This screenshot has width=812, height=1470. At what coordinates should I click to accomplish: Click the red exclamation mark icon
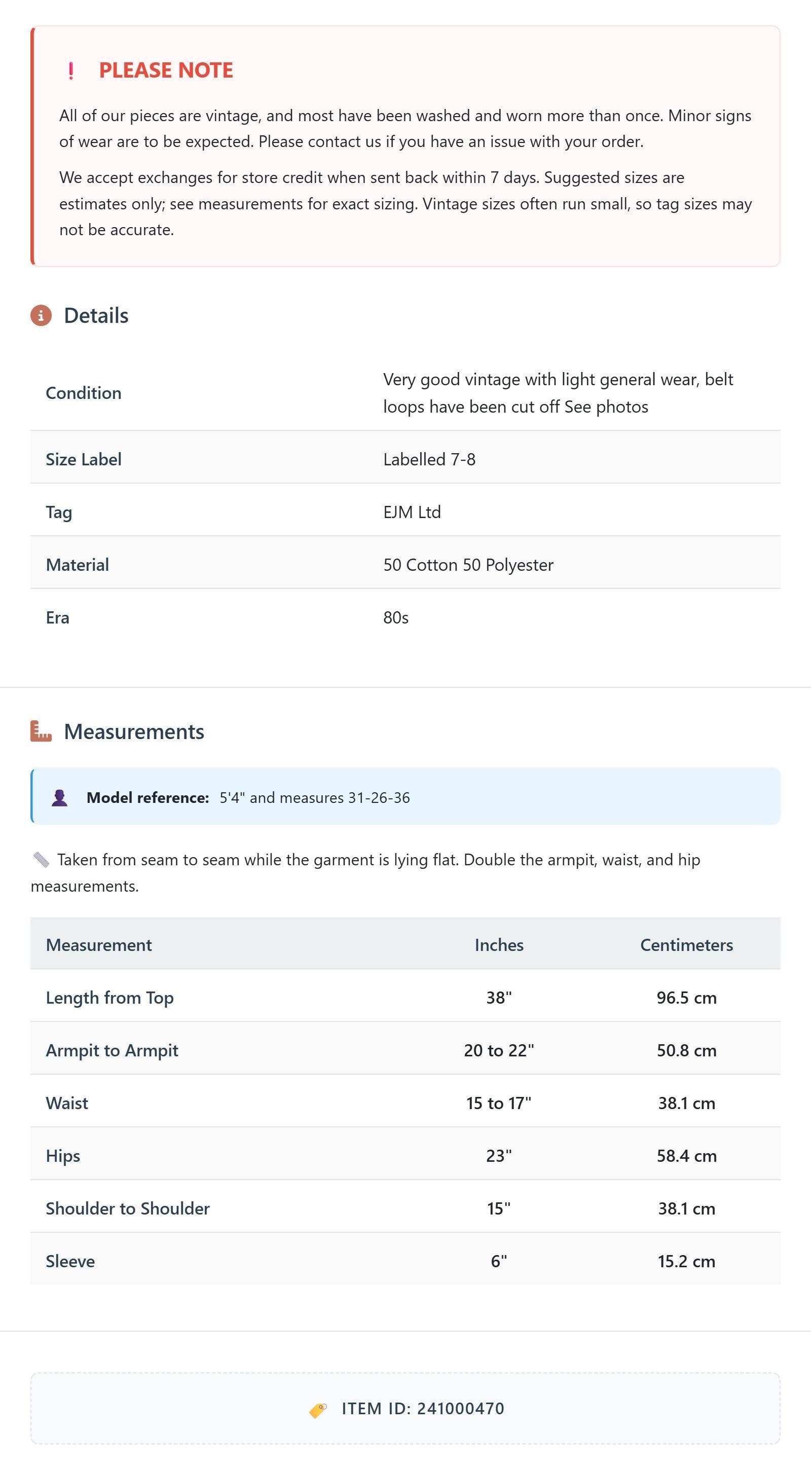pos(71,71)
